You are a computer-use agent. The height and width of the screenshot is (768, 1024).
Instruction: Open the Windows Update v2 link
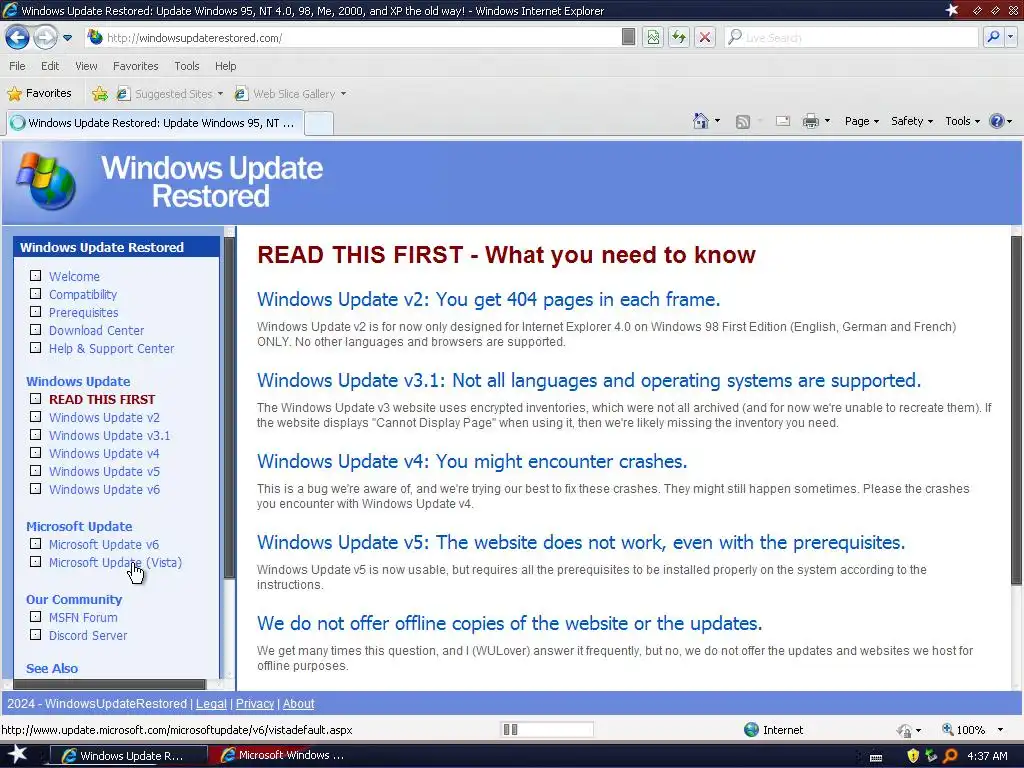pos(104,417)
